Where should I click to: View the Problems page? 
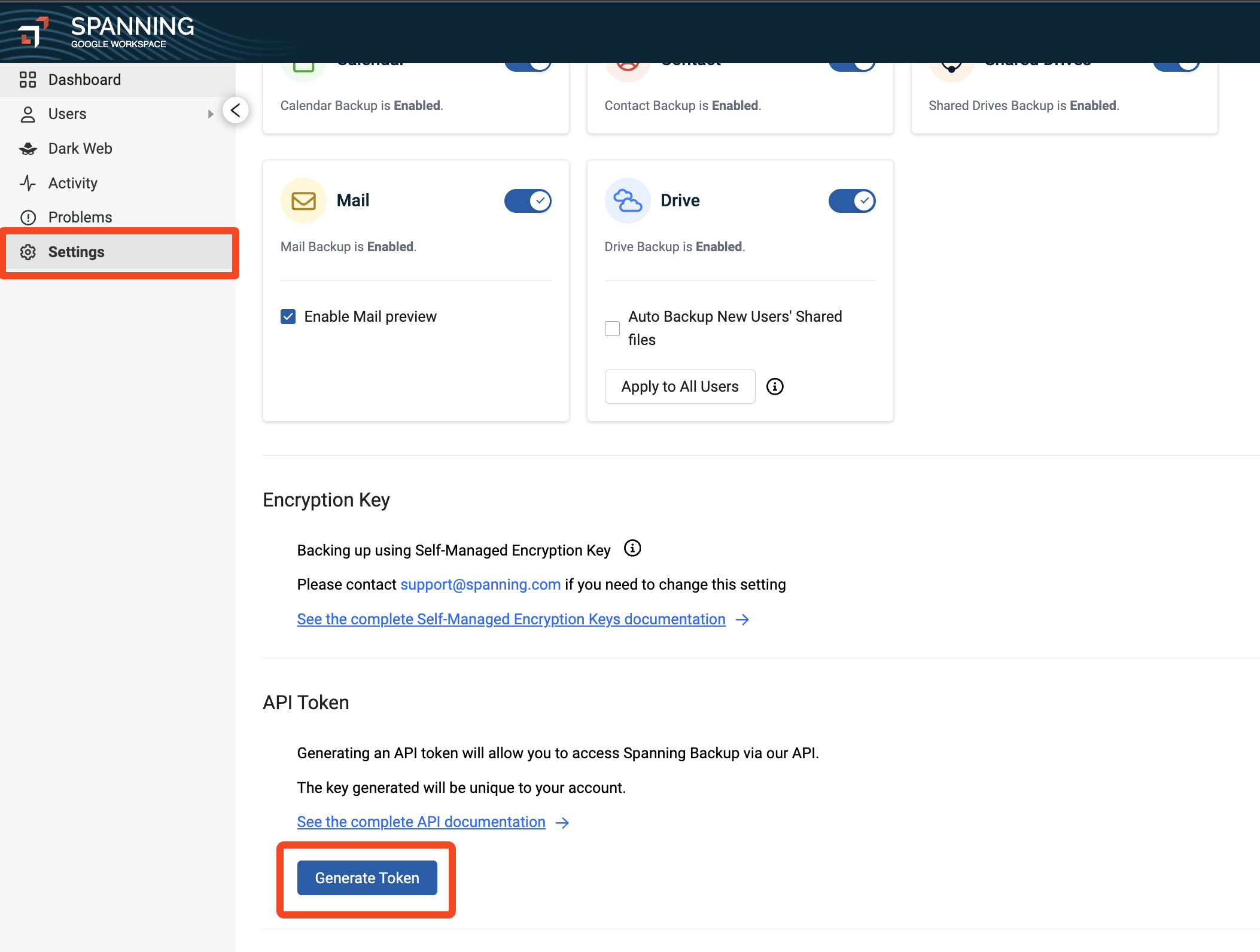(x=117, y=217)
